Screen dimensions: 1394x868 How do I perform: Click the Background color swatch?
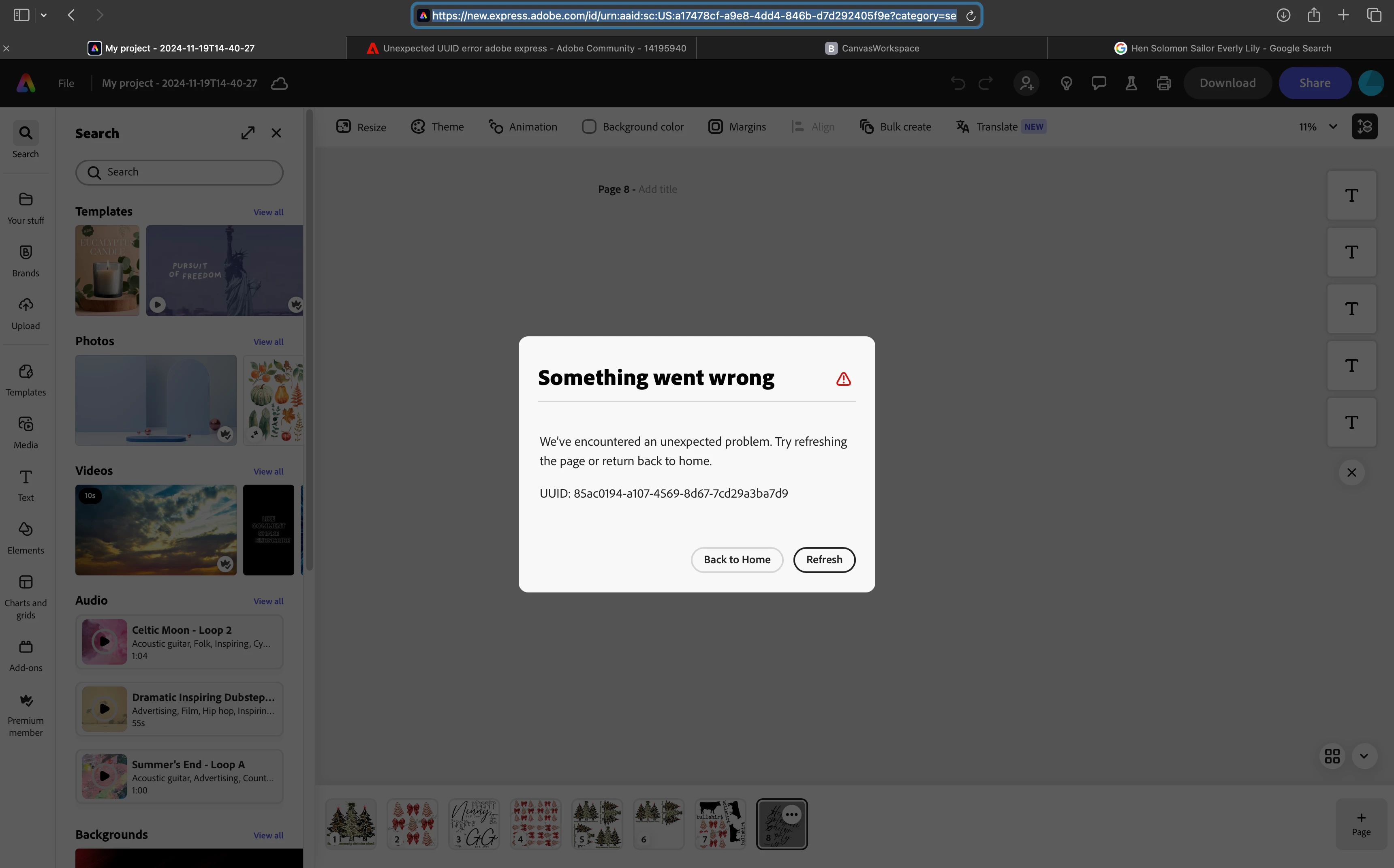click(x=589, y=127)
